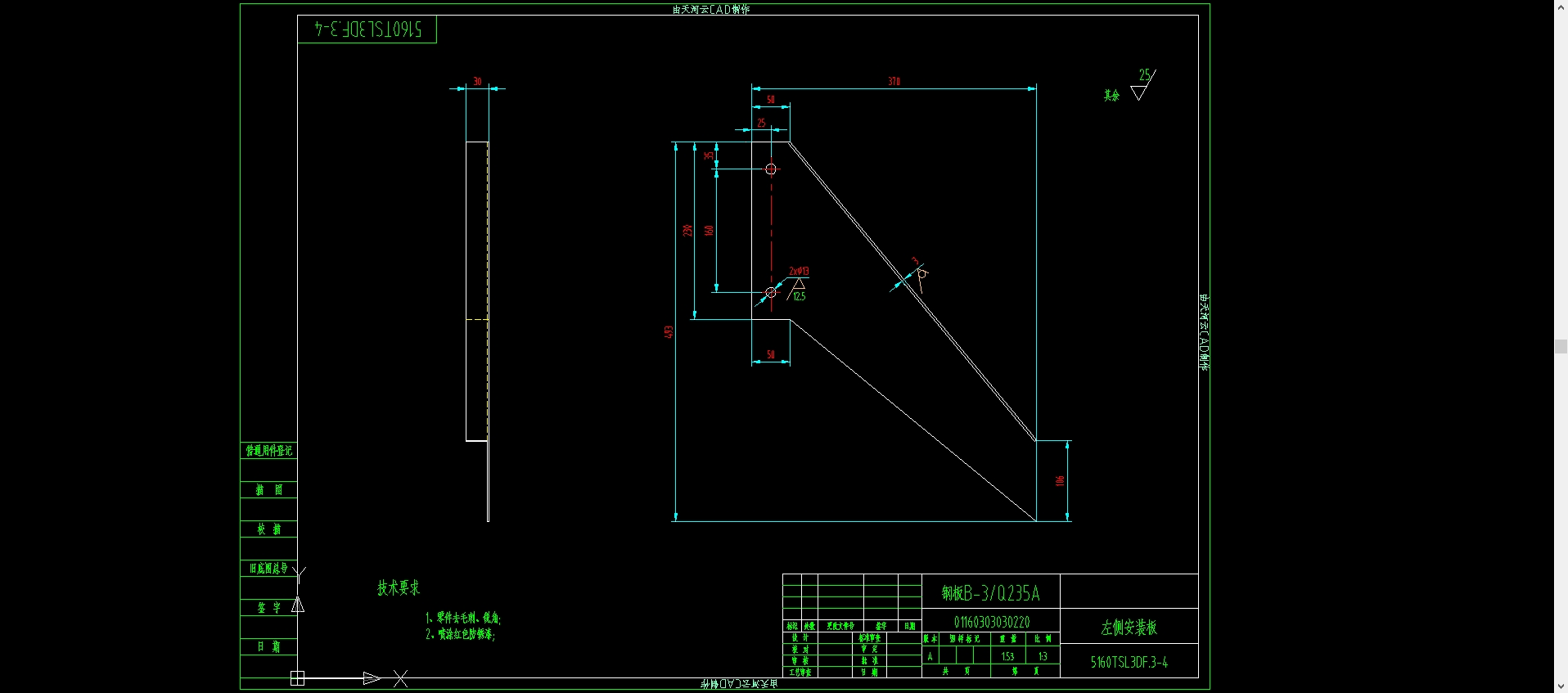Click the "描图" sidebar cell
Image resolution: width=1568 pixels, height=693 pixels.
(268, 489)
